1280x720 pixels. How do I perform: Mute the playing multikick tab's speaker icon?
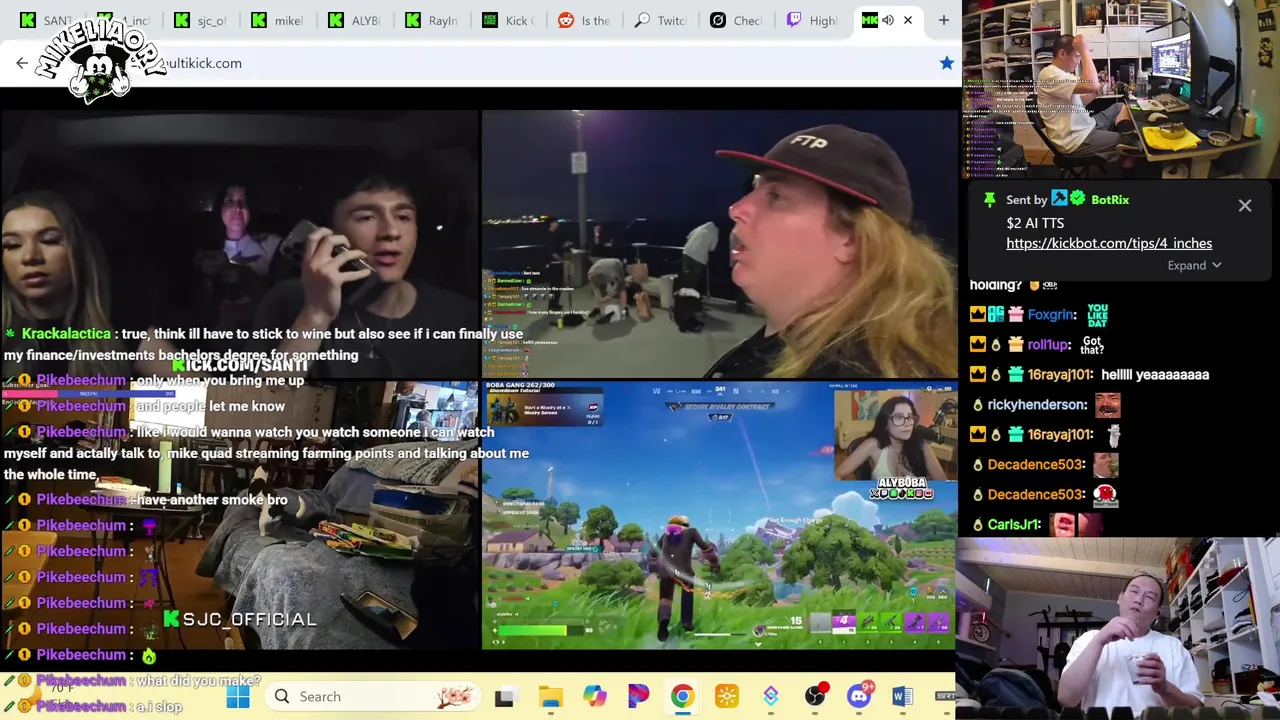887,20
